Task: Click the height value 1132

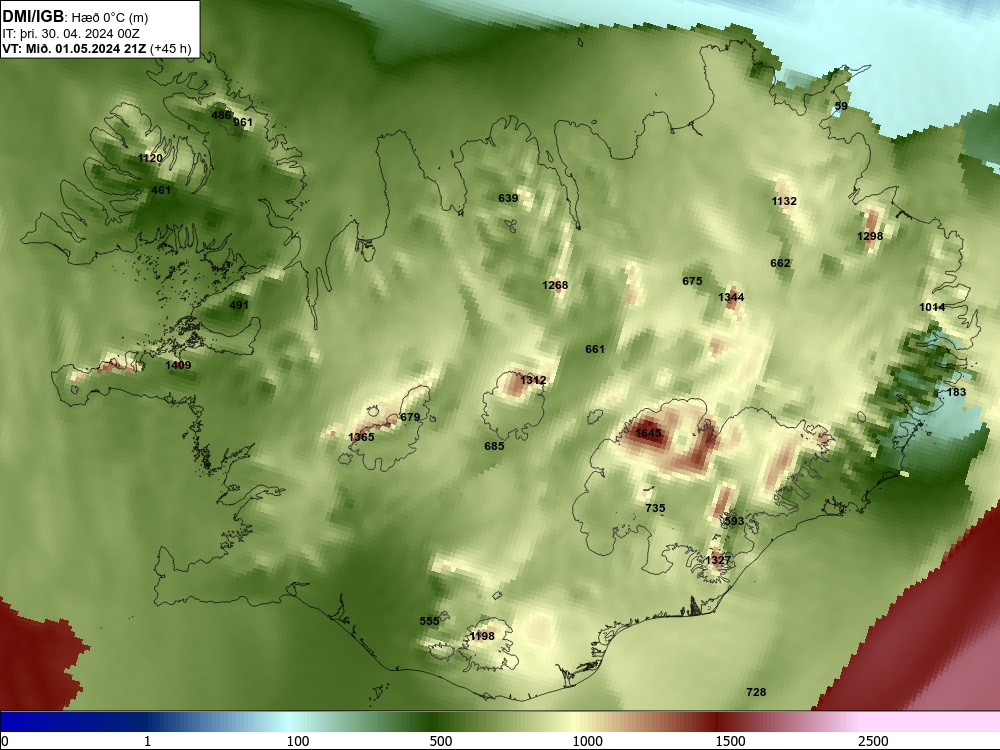Action: coord(784,201)
